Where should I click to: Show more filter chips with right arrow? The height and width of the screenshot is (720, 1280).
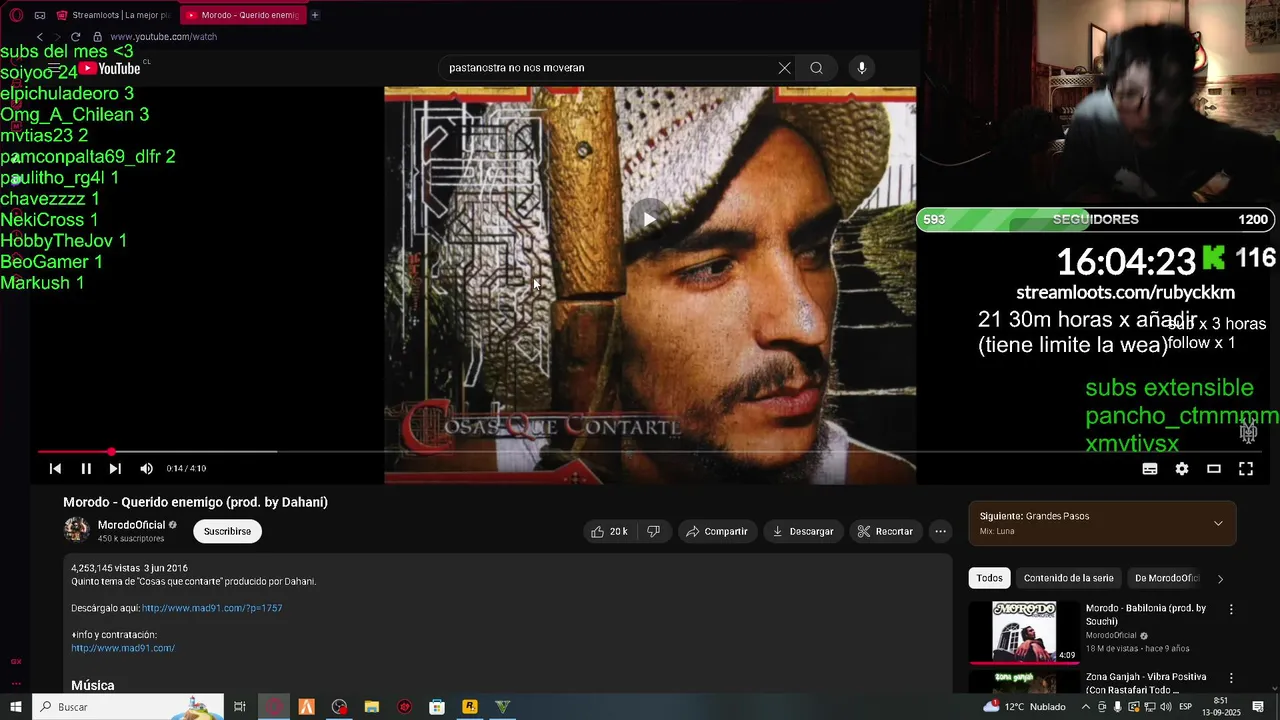(1220, 578)
